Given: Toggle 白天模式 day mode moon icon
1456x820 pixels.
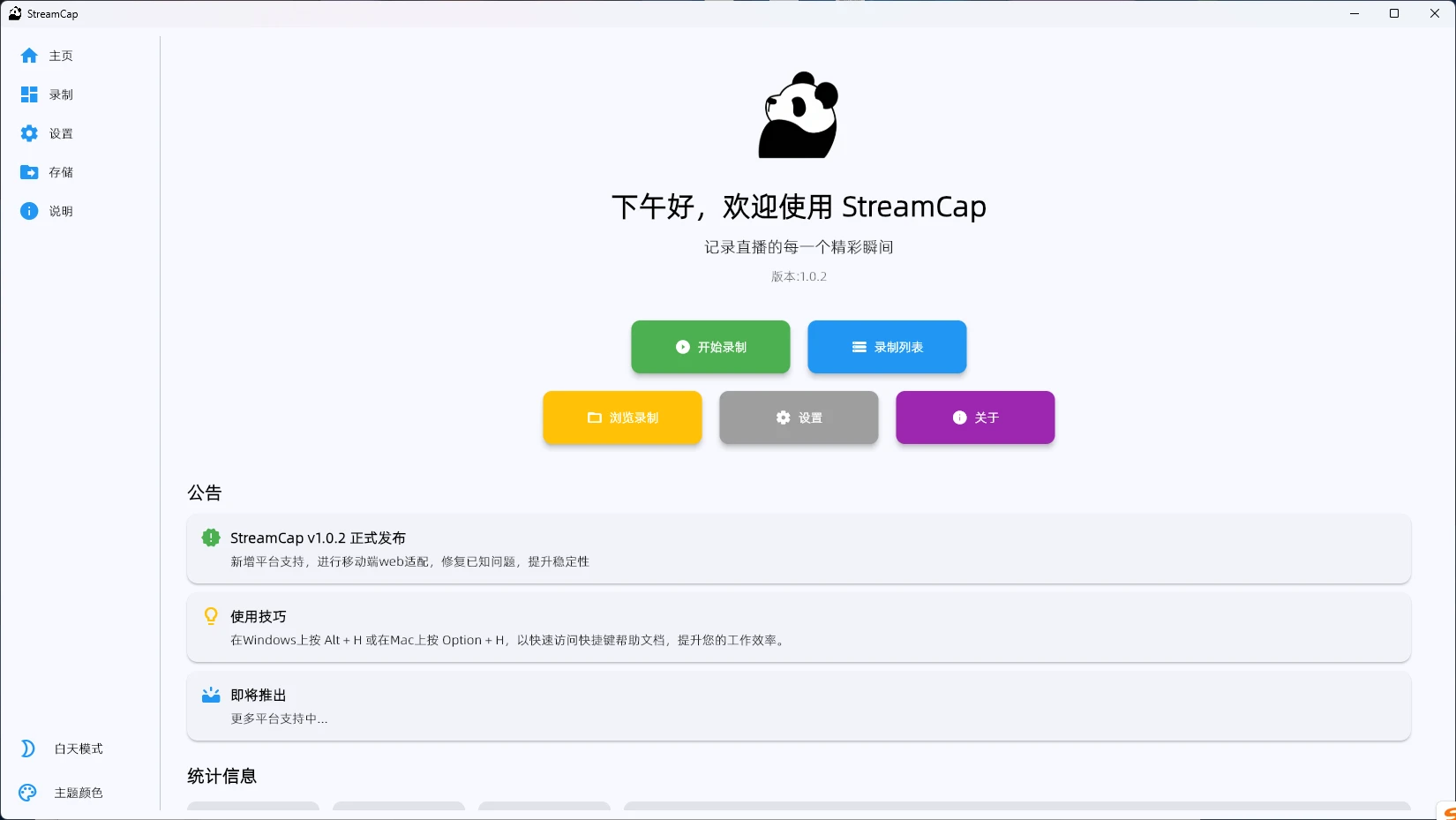Looking at the screenshot, I should (28, 749).
